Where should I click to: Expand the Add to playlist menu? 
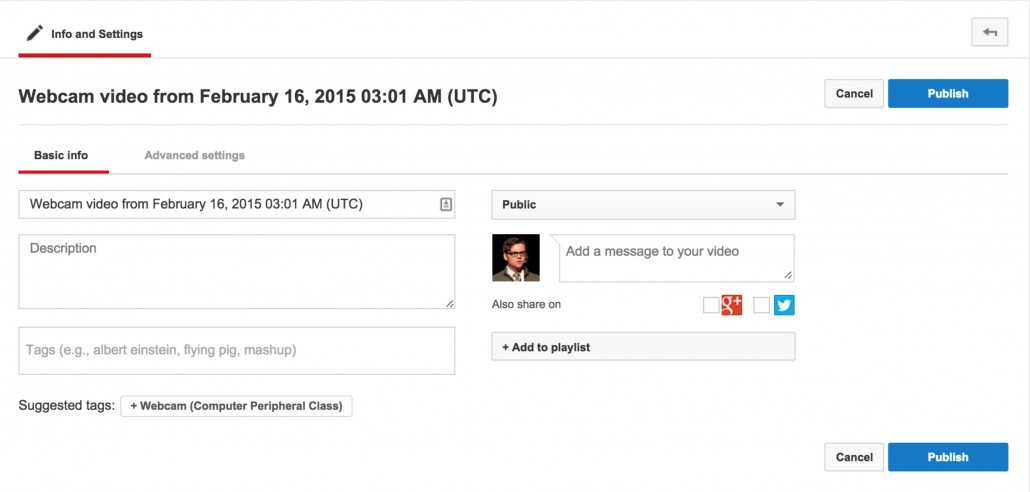643,346
